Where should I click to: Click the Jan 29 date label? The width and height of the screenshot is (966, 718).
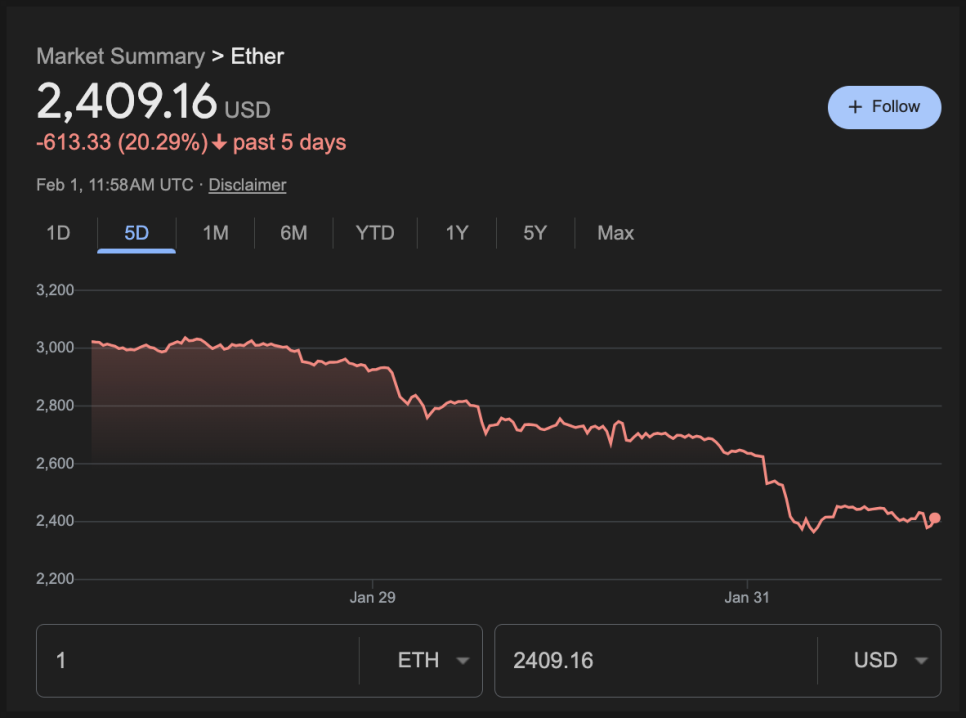tap(372, 598)
